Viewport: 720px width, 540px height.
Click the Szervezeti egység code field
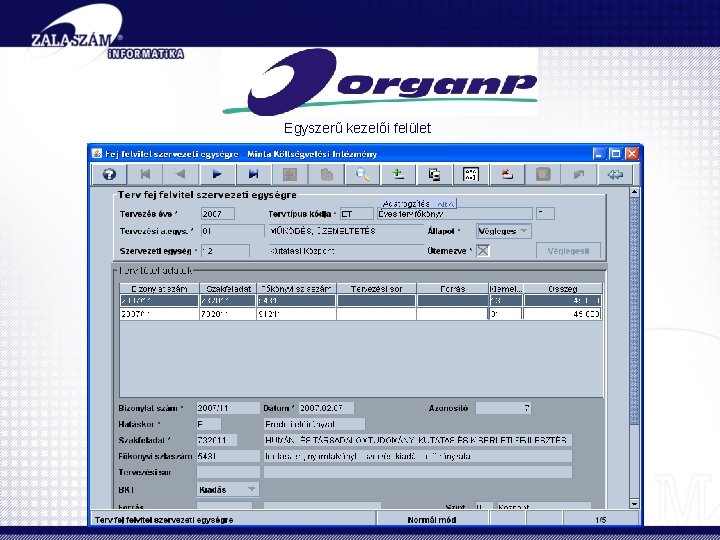pyautogui.click(x=225, y=251)
